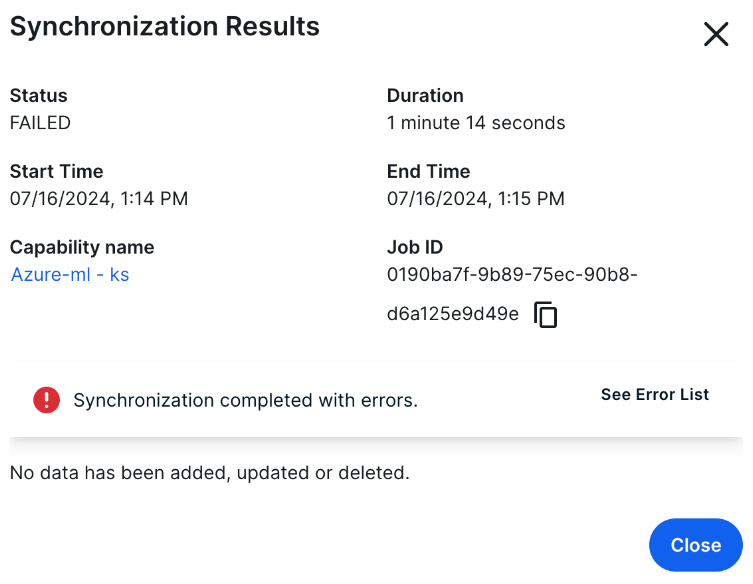Viewport: 753px width, 584px height.
Task: Select the Job ID text starting 0190ba7f
Action: pyautogui.click(x=512, y=275)
